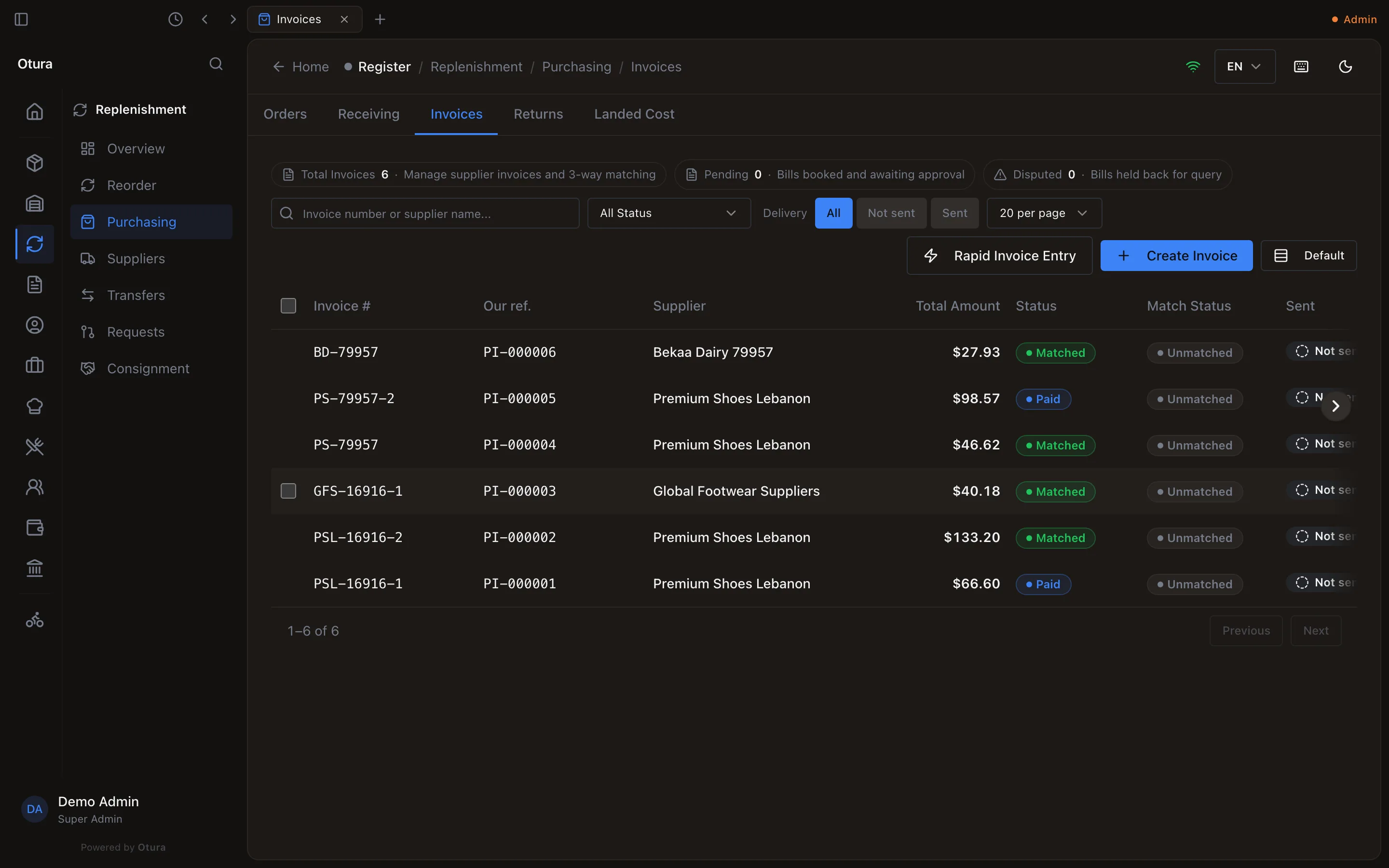
Task: Switch to the Orders tab
Action: (x=285, y=114)
